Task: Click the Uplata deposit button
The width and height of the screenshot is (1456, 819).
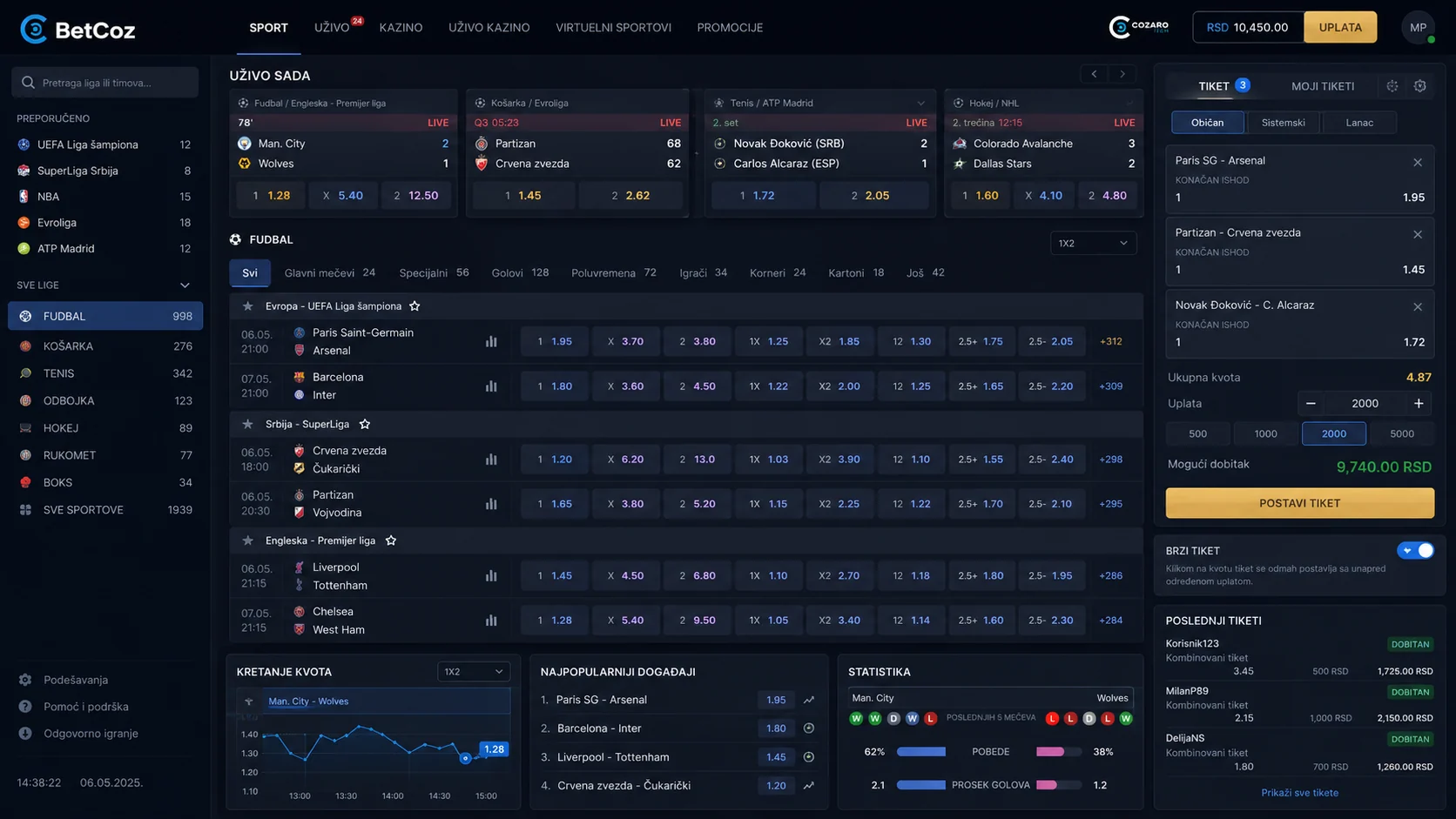Action: click(x=1340, y=27)
